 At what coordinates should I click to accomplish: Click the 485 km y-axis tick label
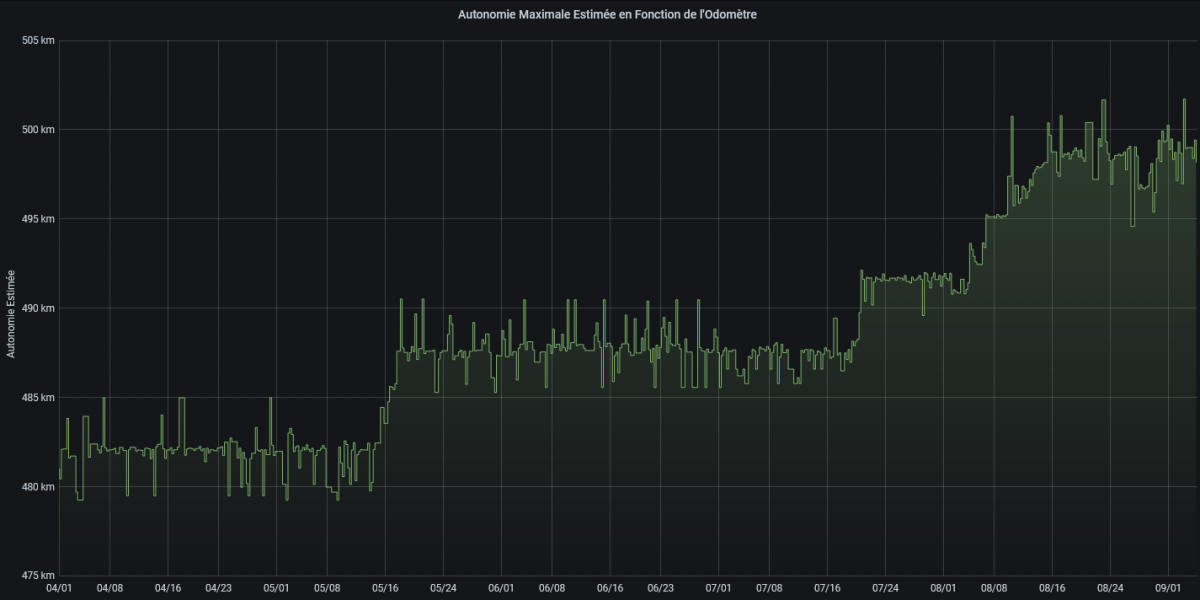(38, 398)
